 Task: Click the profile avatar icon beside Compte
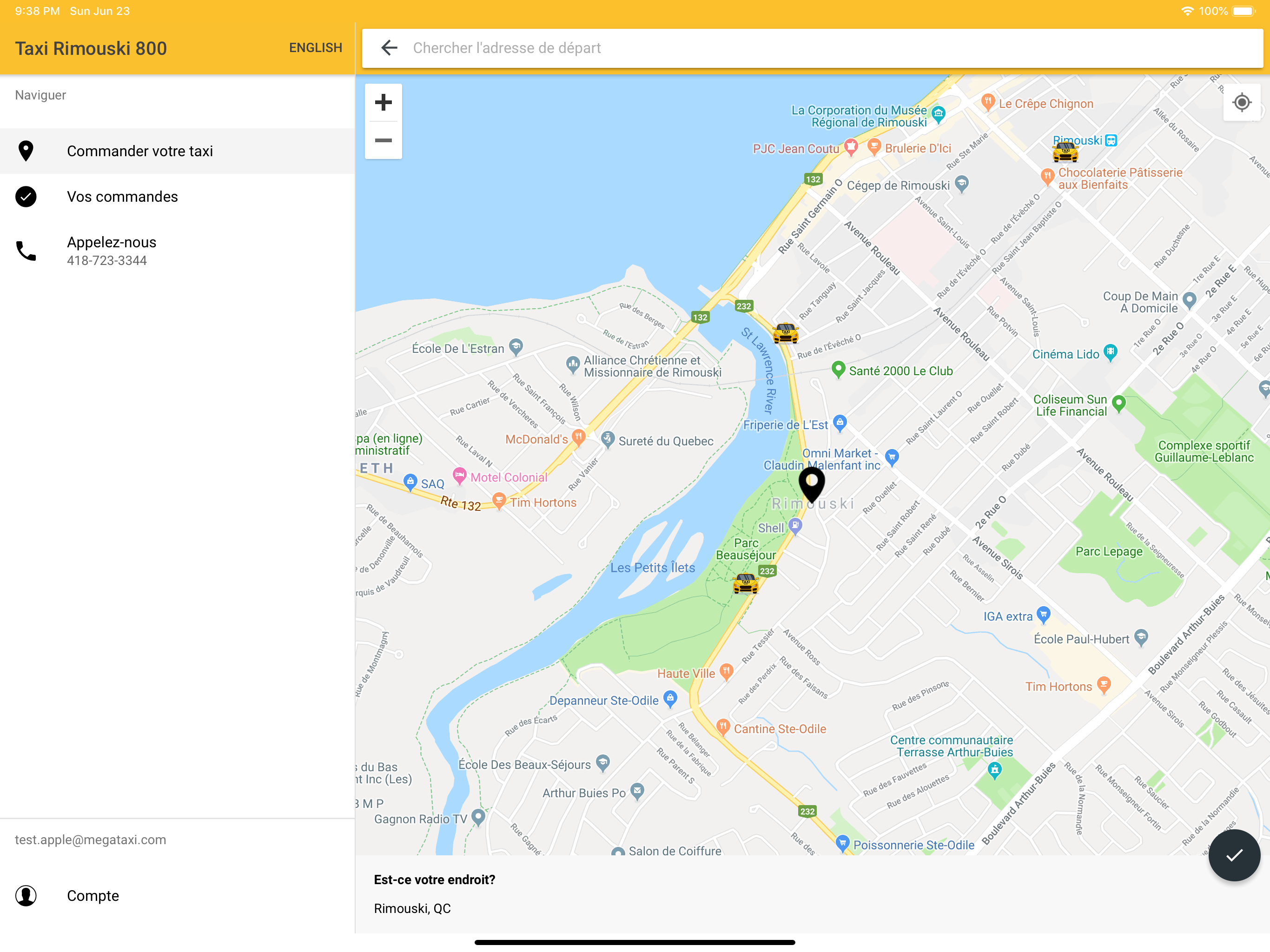click(x=26, y=895)
